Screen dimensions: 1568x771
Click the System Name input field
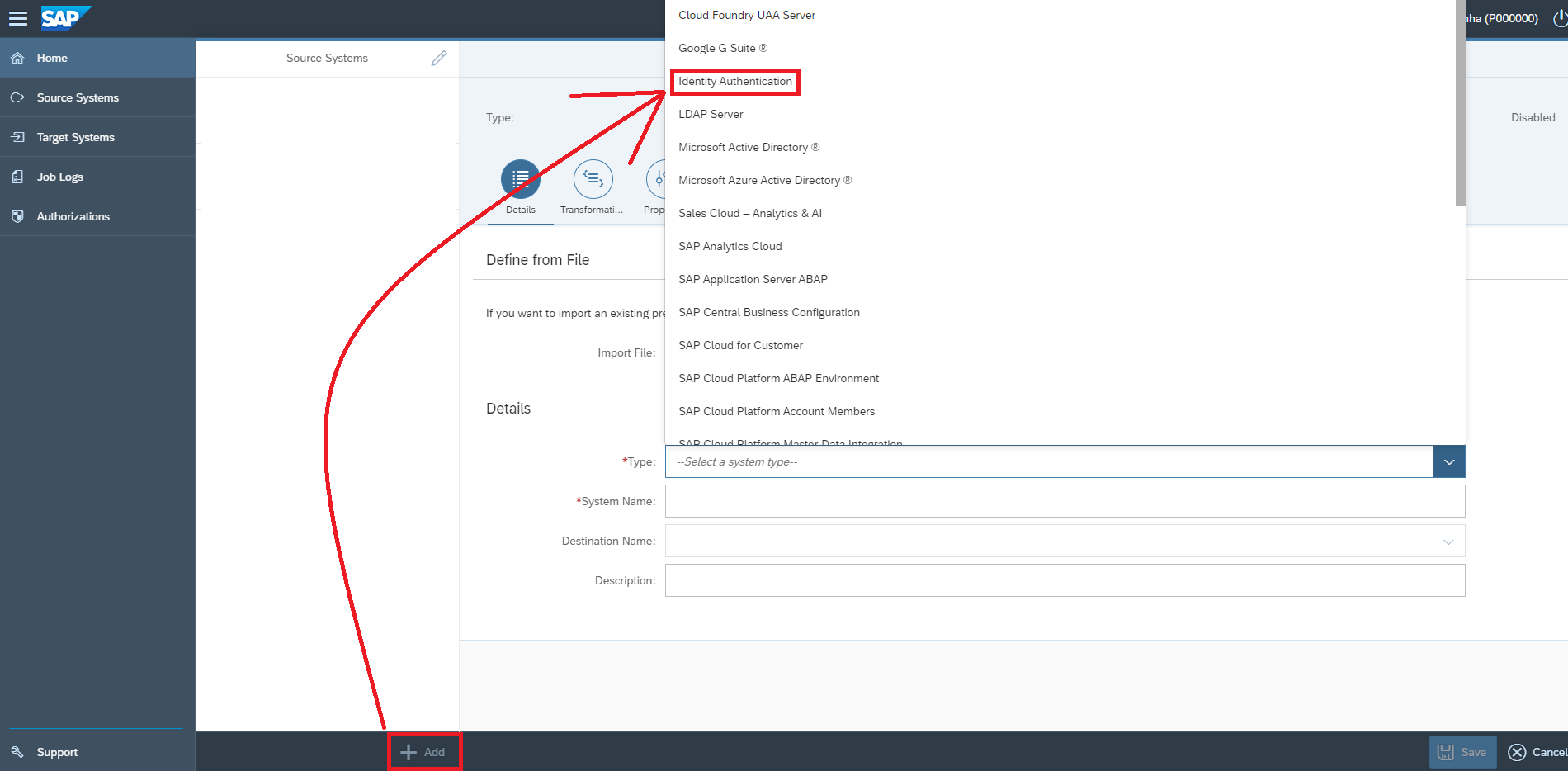pyautogui.click(x=1065, y=501)
